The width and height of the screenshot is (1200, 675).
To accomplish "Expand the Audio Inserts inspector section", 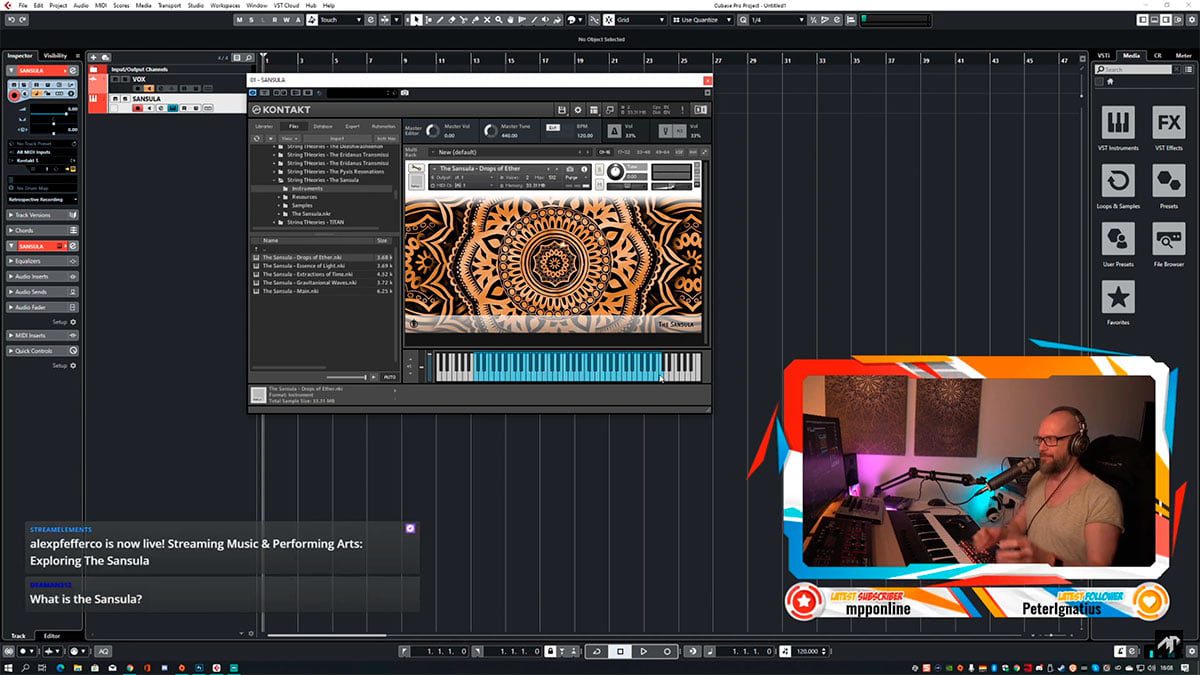I will click(43, 276).
